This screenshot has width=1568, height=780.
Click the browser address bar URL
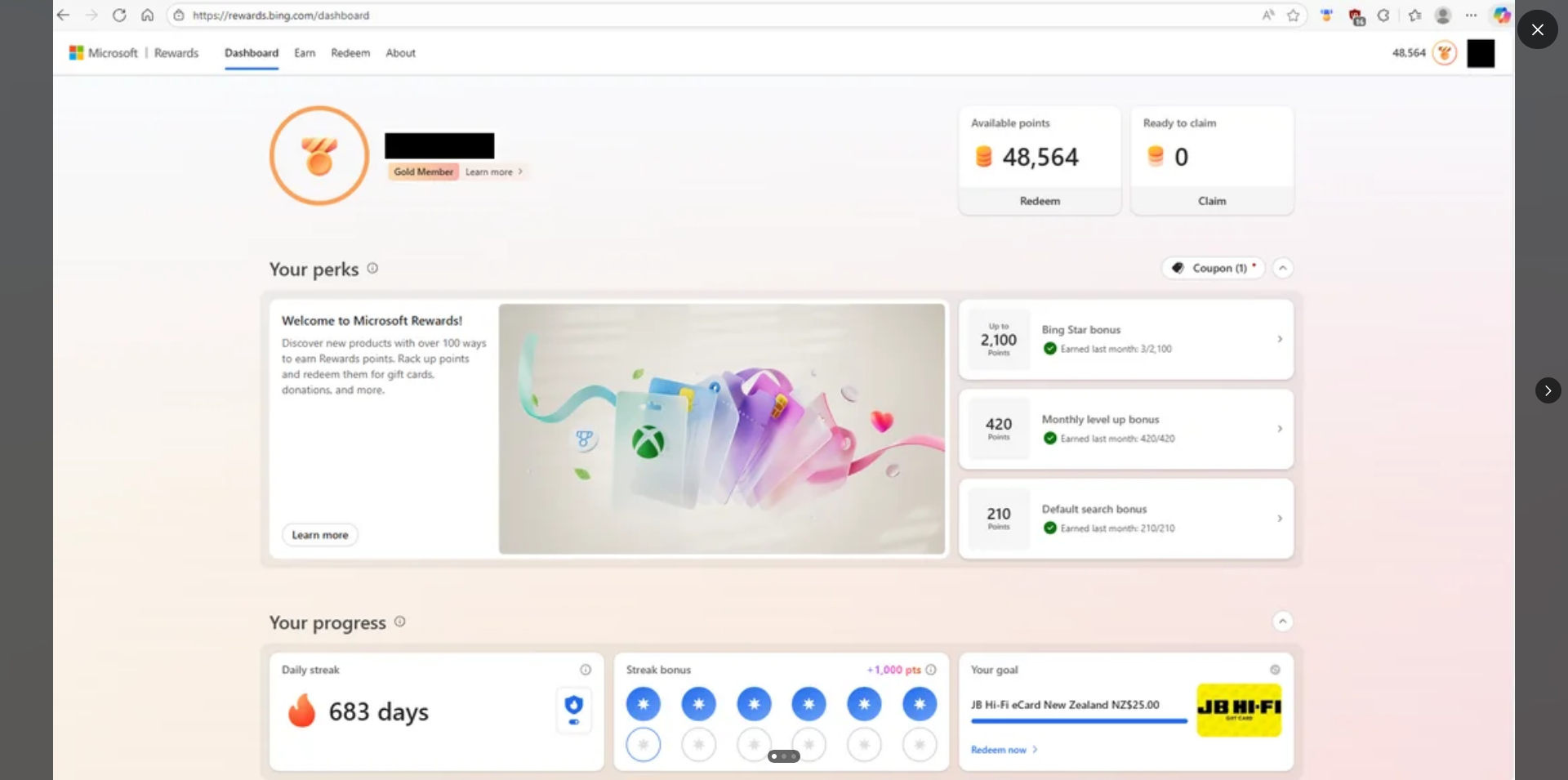[281, 16]
